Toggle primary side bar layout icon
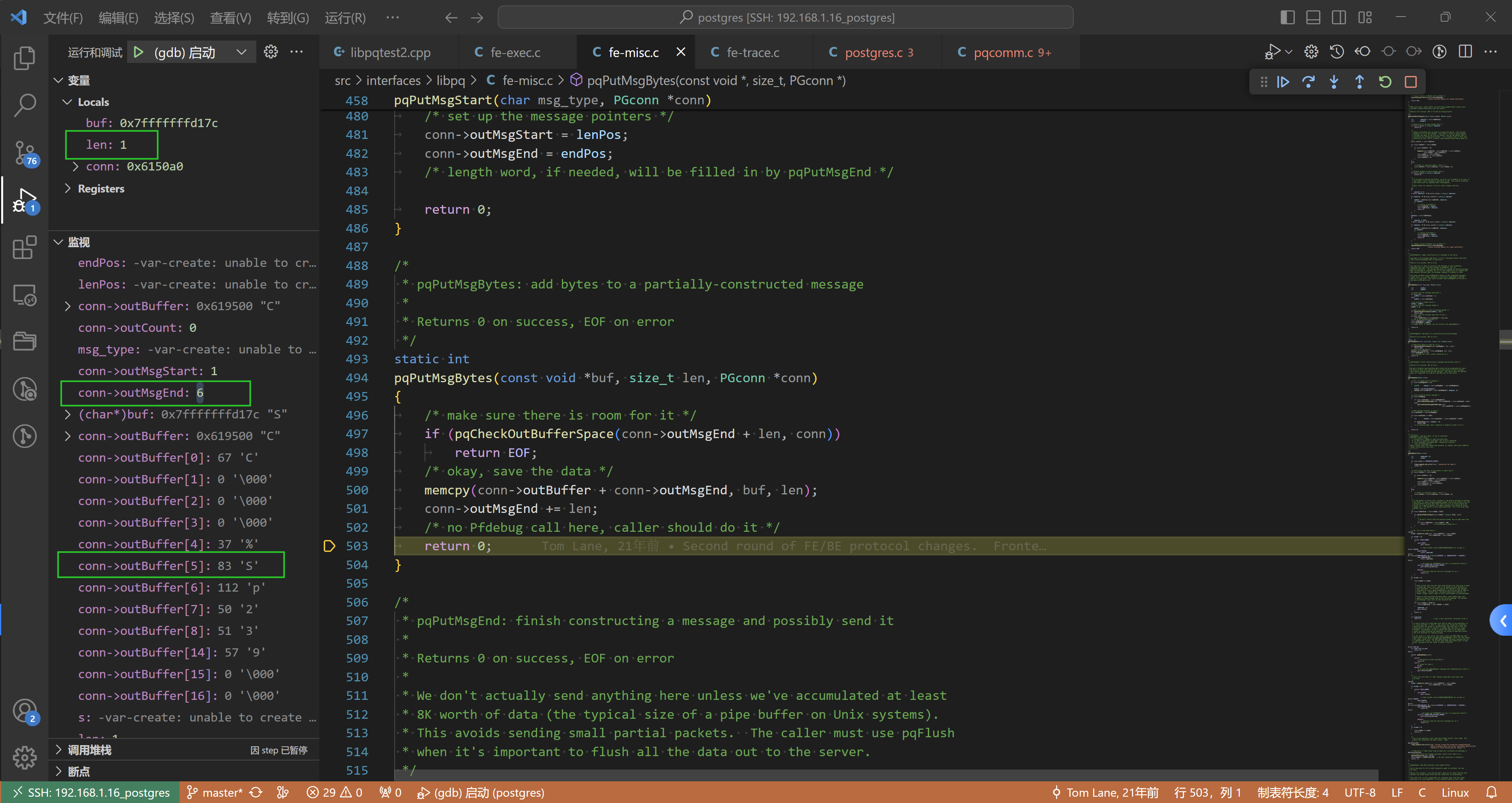 1287,18
